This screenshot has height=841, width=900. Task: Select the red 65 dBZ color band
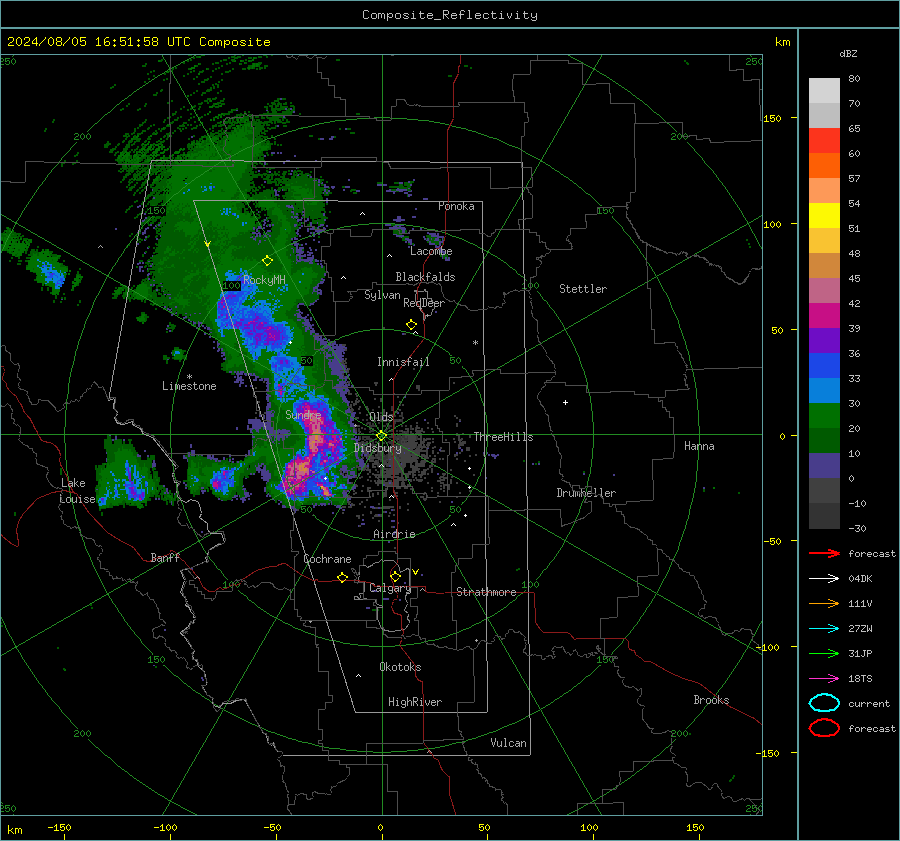(824, 140)
